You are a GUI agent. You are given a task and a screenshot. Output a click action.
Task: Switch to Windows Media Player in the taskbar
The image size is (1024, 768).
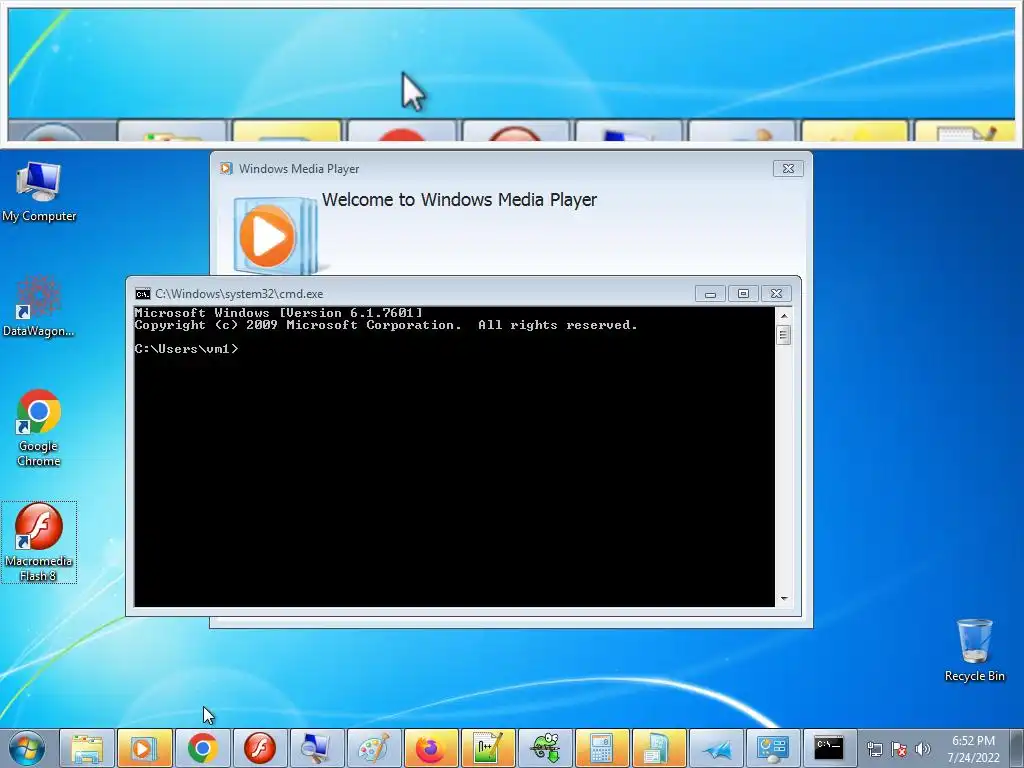145,748
